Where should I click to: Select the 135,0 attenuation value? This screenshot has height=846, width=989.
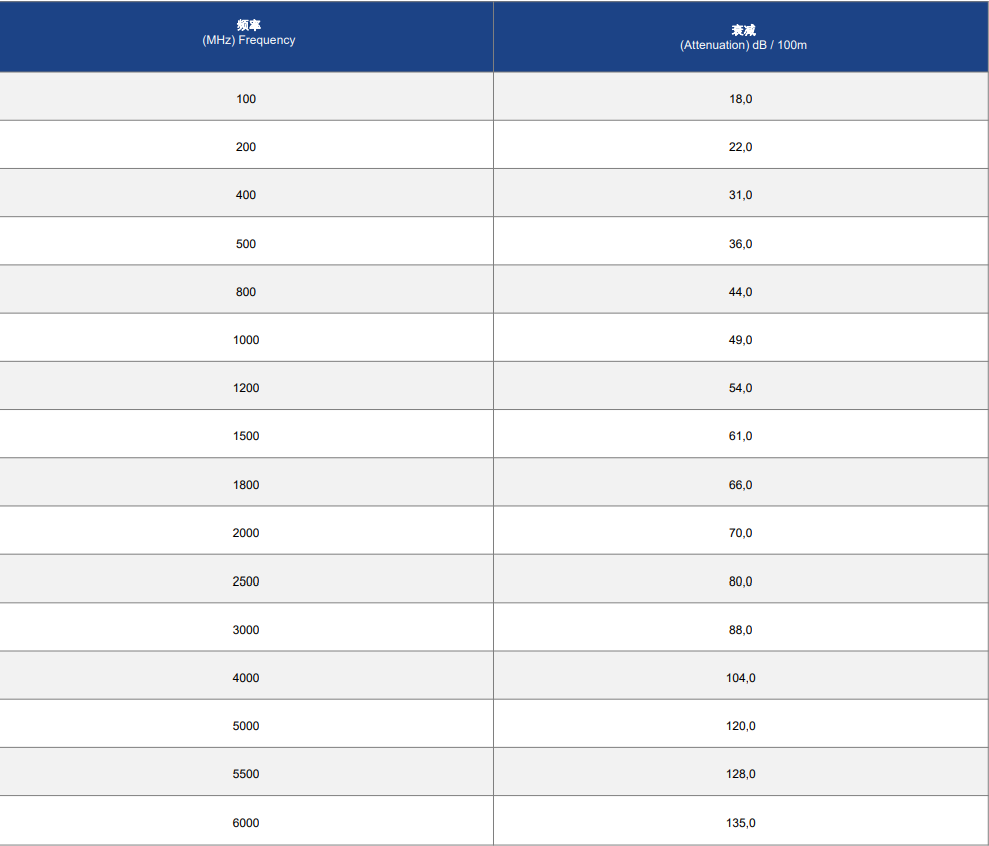click(740, 823)
